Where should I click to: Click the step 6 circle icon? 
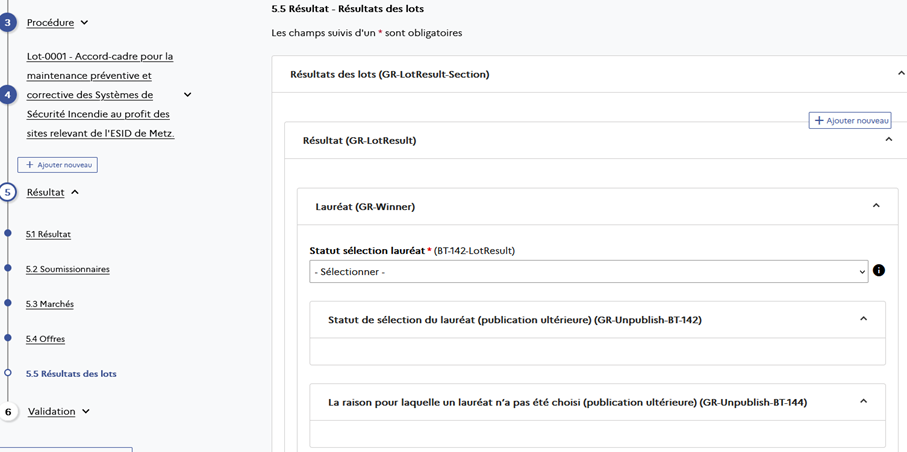8,412
